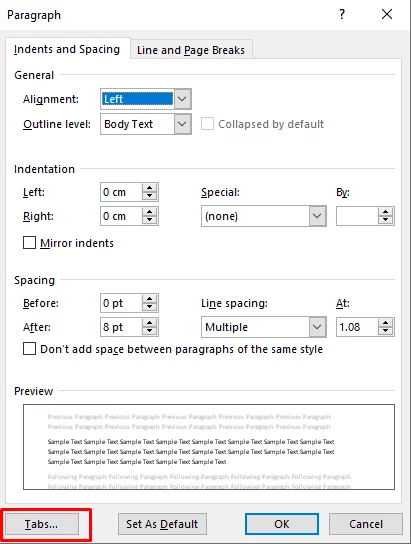This screenshot has width=411, height=544.
Task: Decrease the At value with down arrow
Action: click(385, 331)
